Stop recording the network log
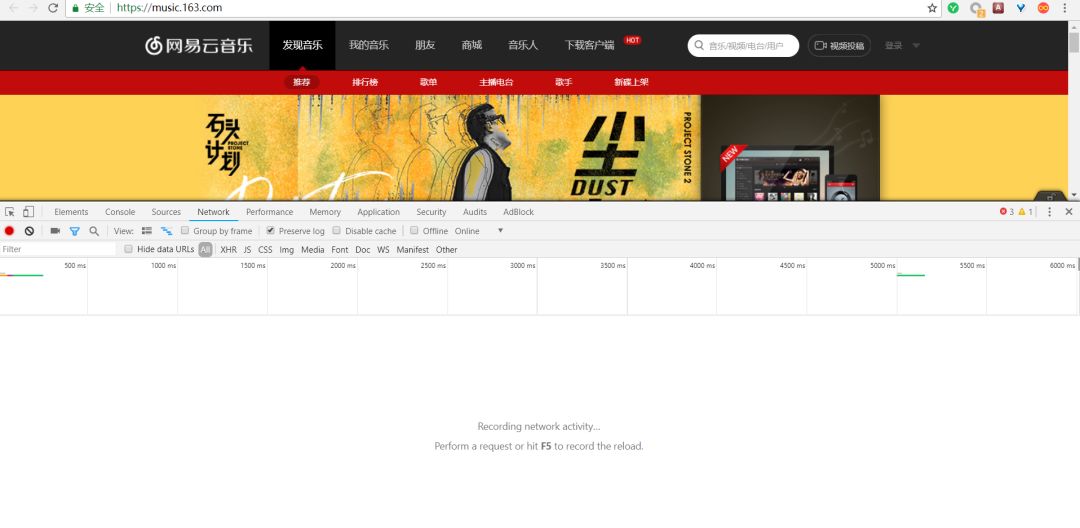The height and width of the screenshot is (528, 1080). point(10,231)
